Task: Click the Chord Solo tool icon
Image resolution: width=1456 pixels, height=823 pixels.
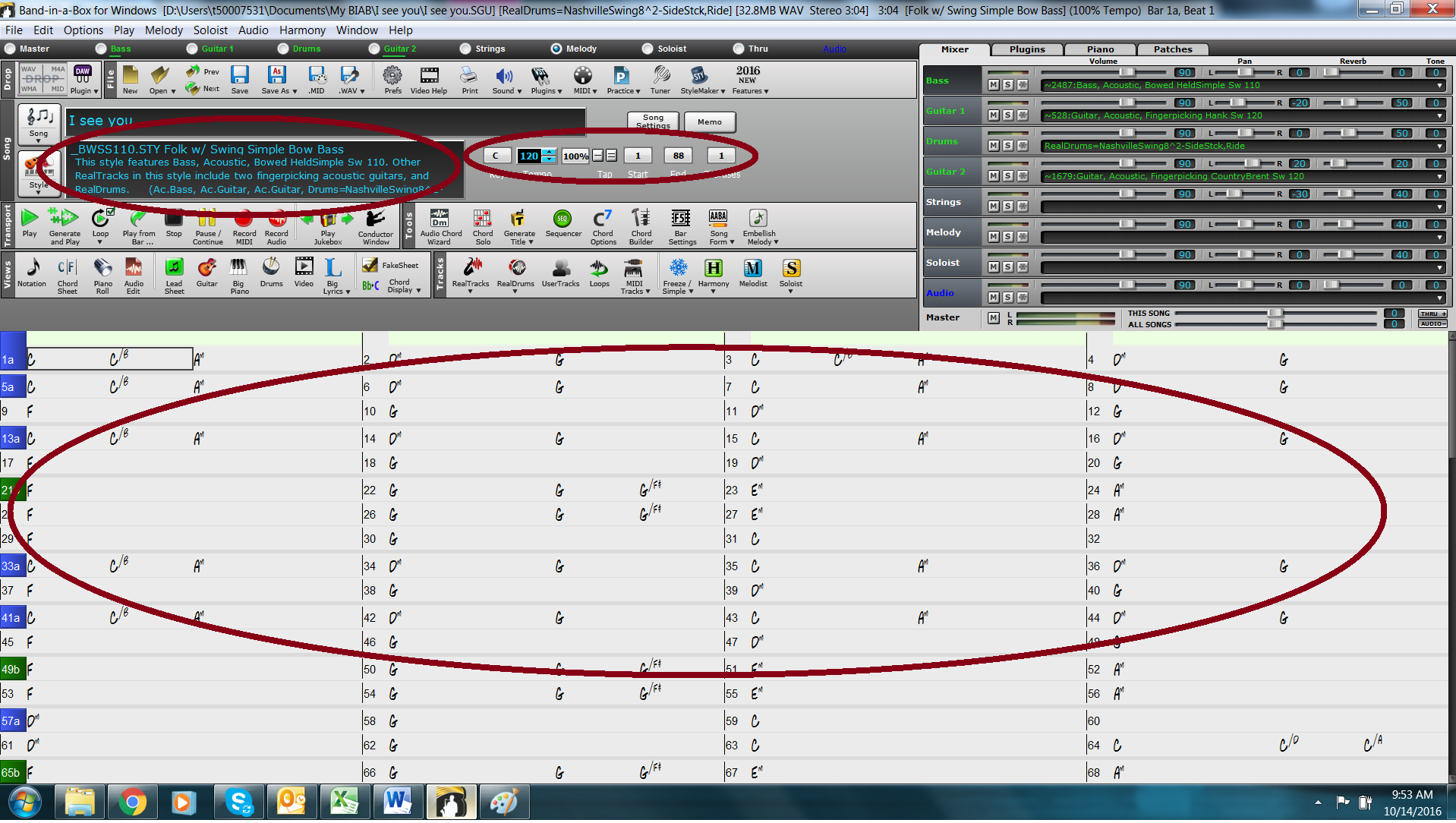Action: 483,226
